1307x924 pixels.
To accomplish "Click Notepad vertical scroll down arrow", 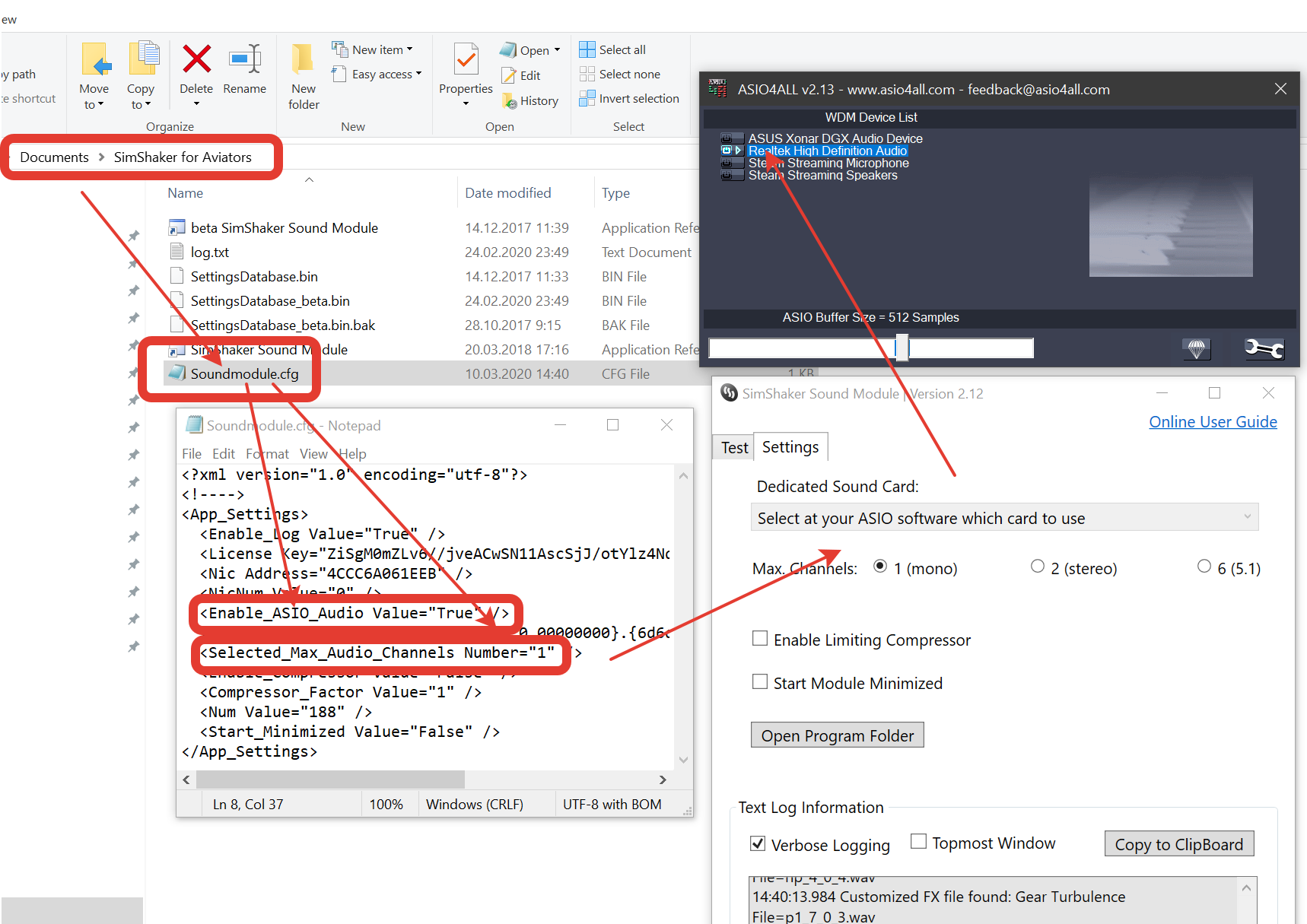I will tap(683, 760).
